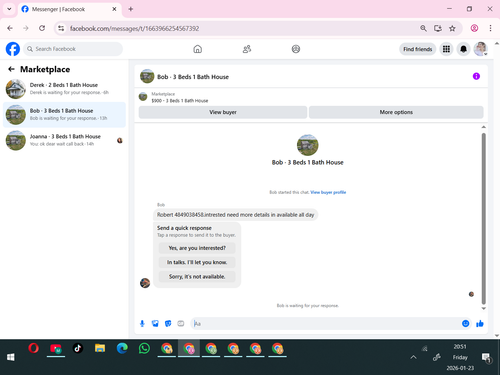
Task: Open the Facebook menu grid icon
Action: [446, 49]
